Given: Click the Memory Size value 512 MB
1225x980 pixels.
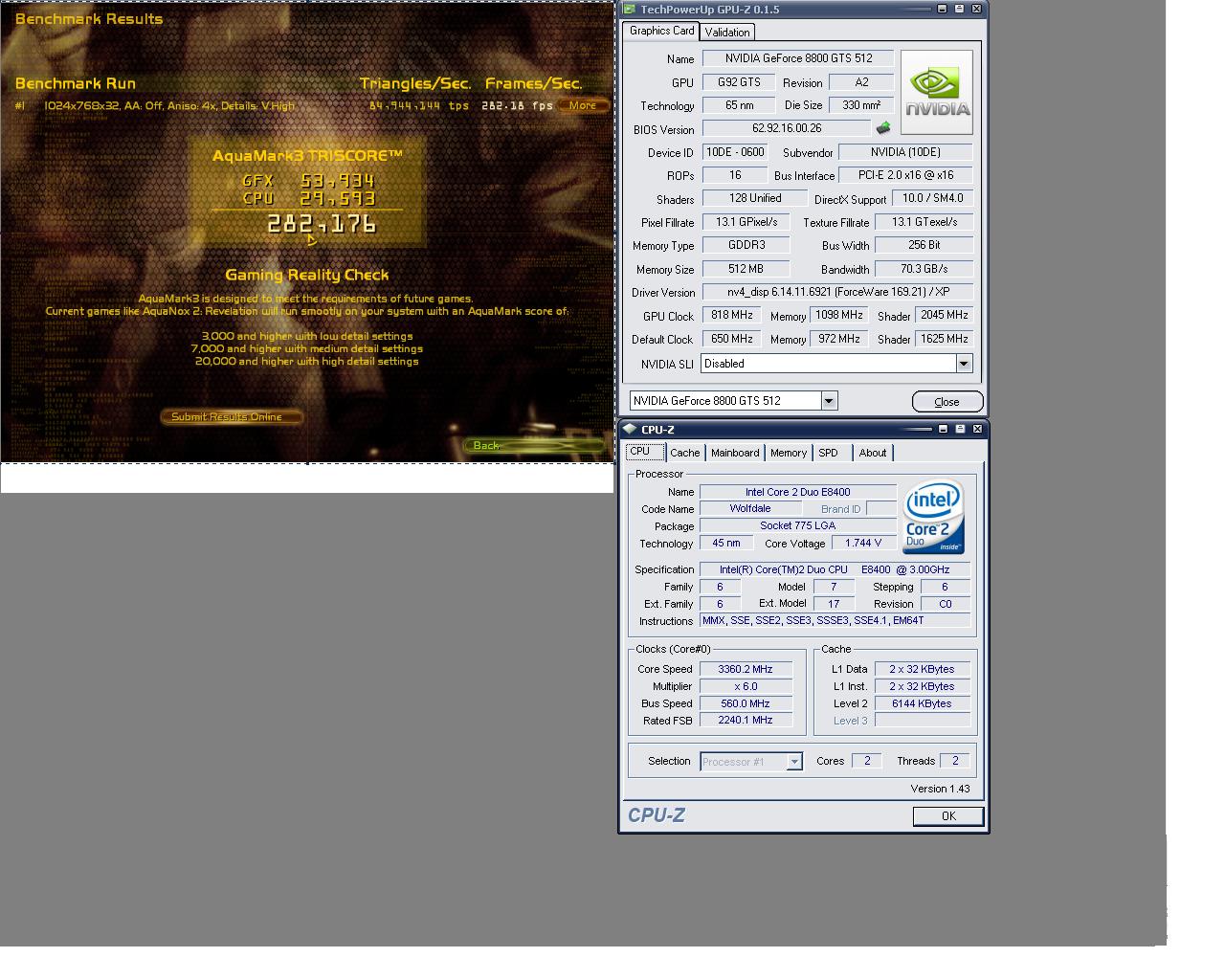Looking at the screenshot, I should [x=746, y=269].
